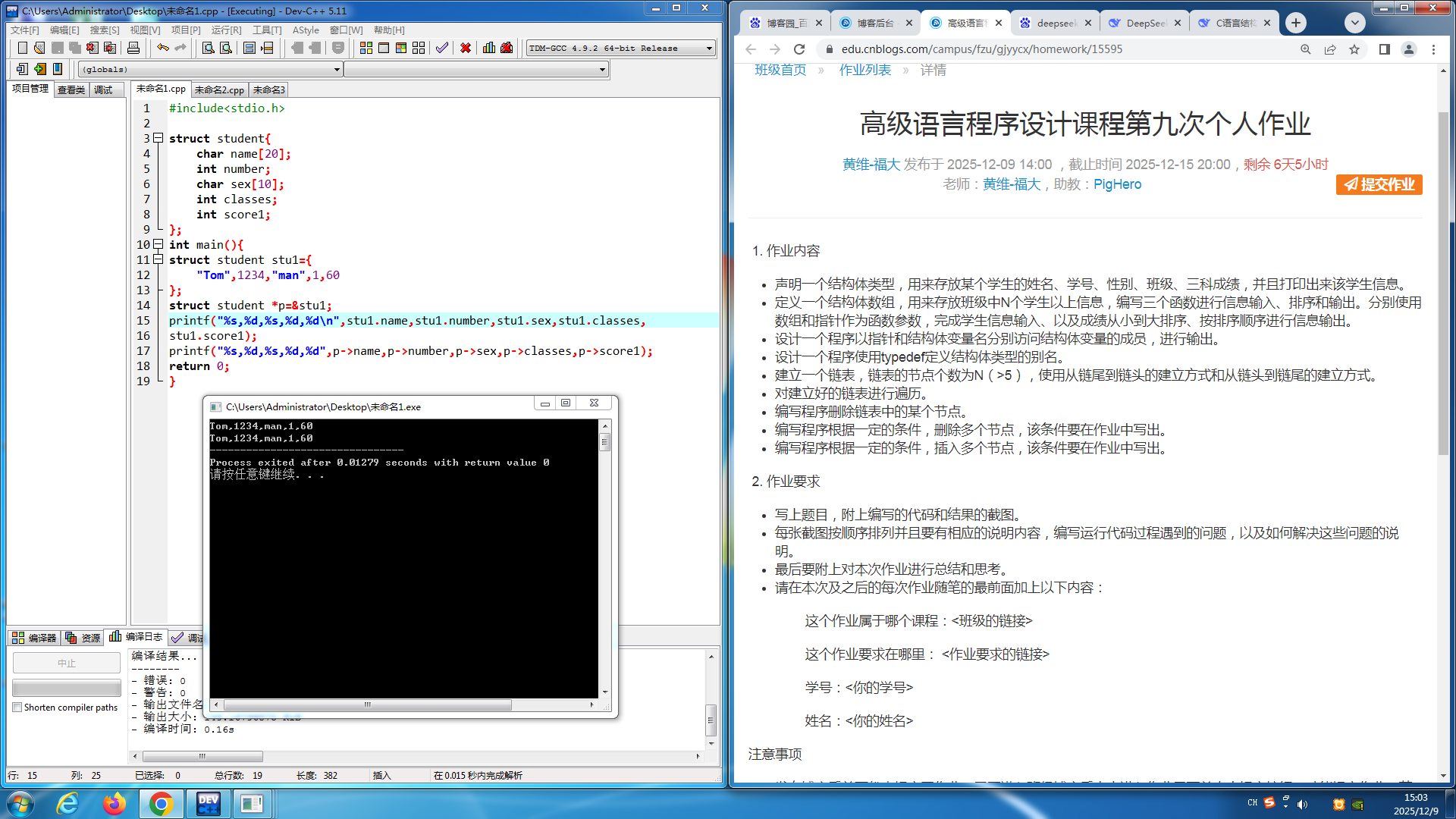Click the Find (magnifier) toolbar icon

pos(208,48)
